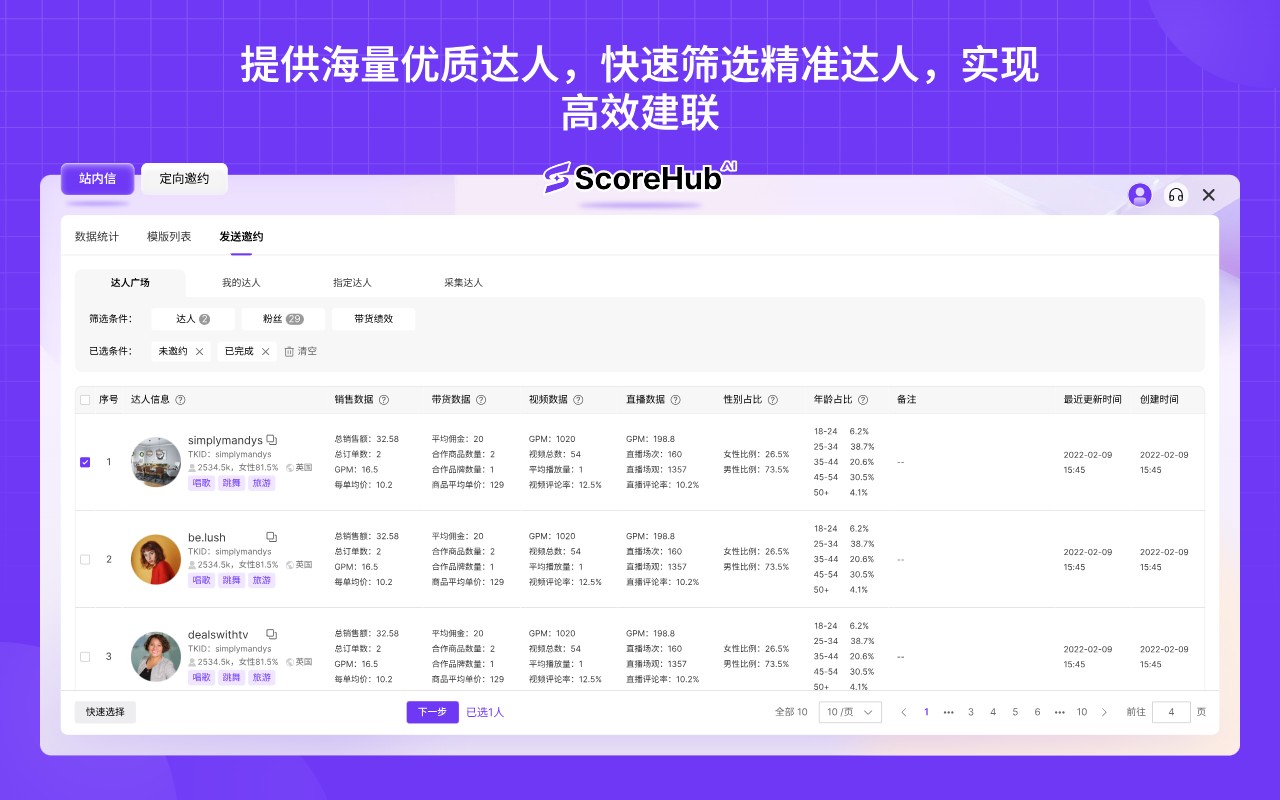Toggle the select-all checkbox in table header

(85, 399)
